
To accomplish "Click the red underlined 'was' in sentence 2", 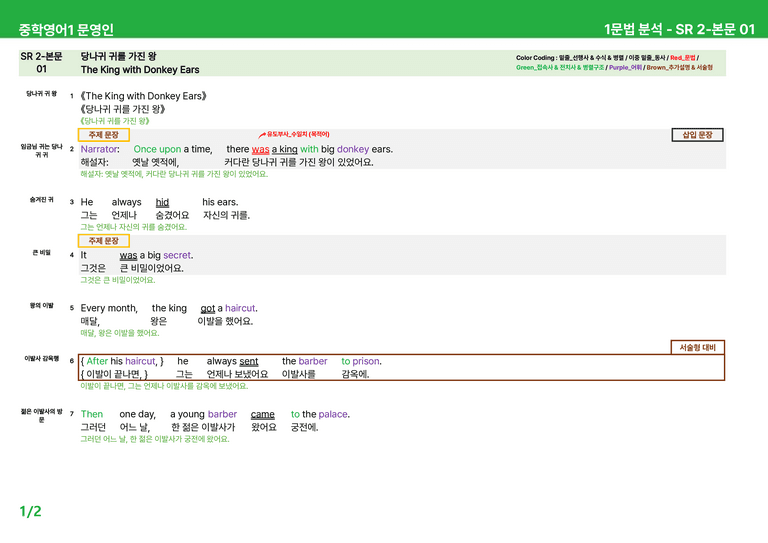I will (261, 149).
